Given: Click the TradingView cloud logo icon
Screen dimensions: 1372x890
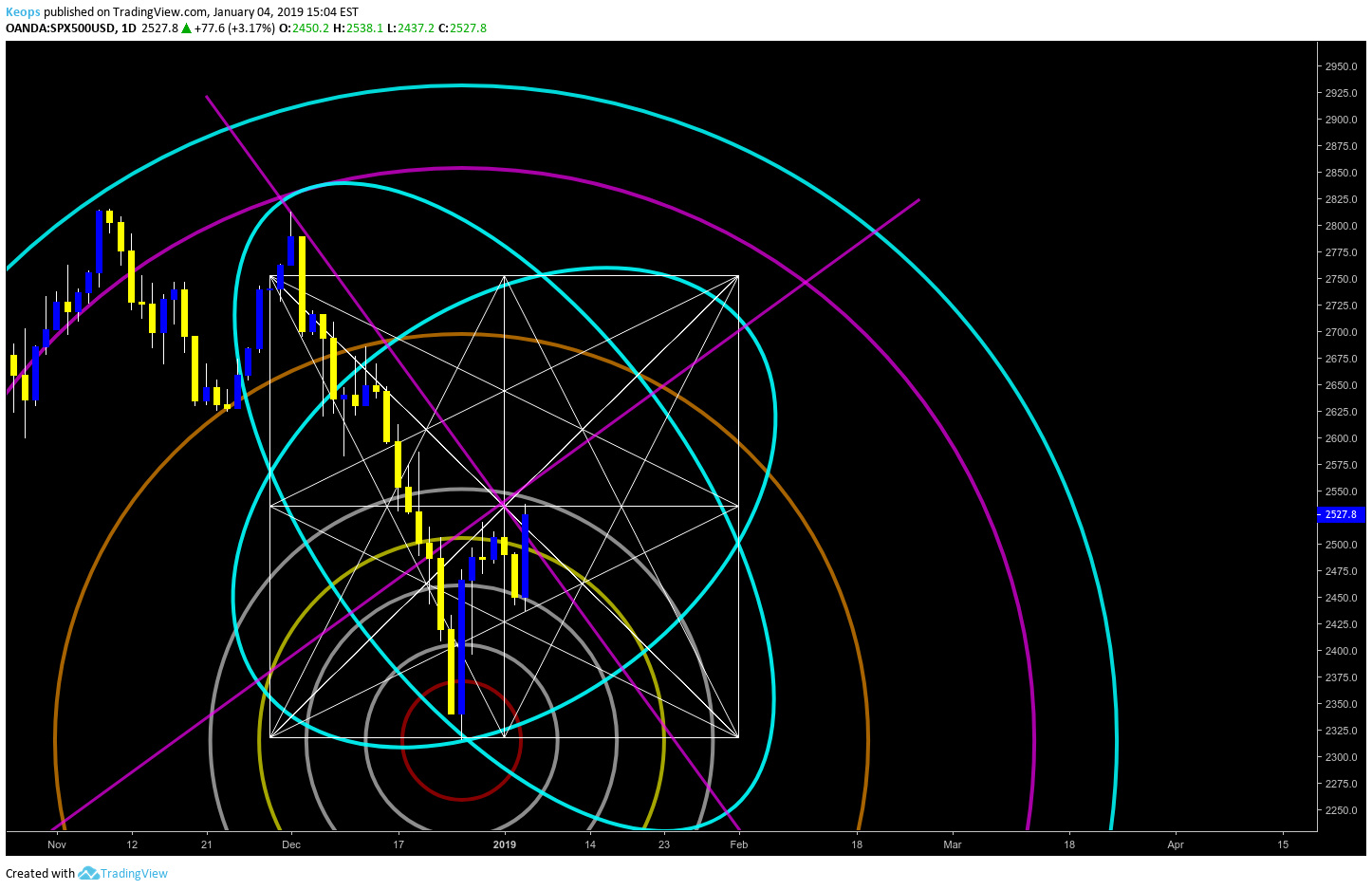Looking at the screenshot, I should pos(88,873).
